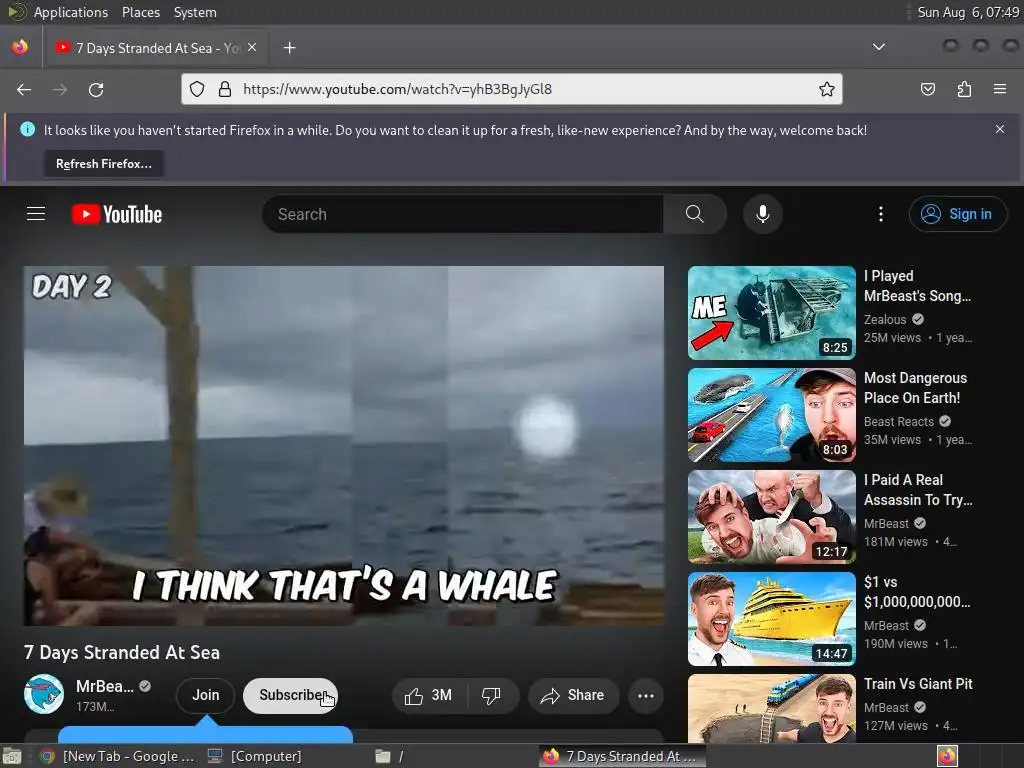
Task: Open I Paid A Real Assassin thumbnail
Action: [772, 517]
